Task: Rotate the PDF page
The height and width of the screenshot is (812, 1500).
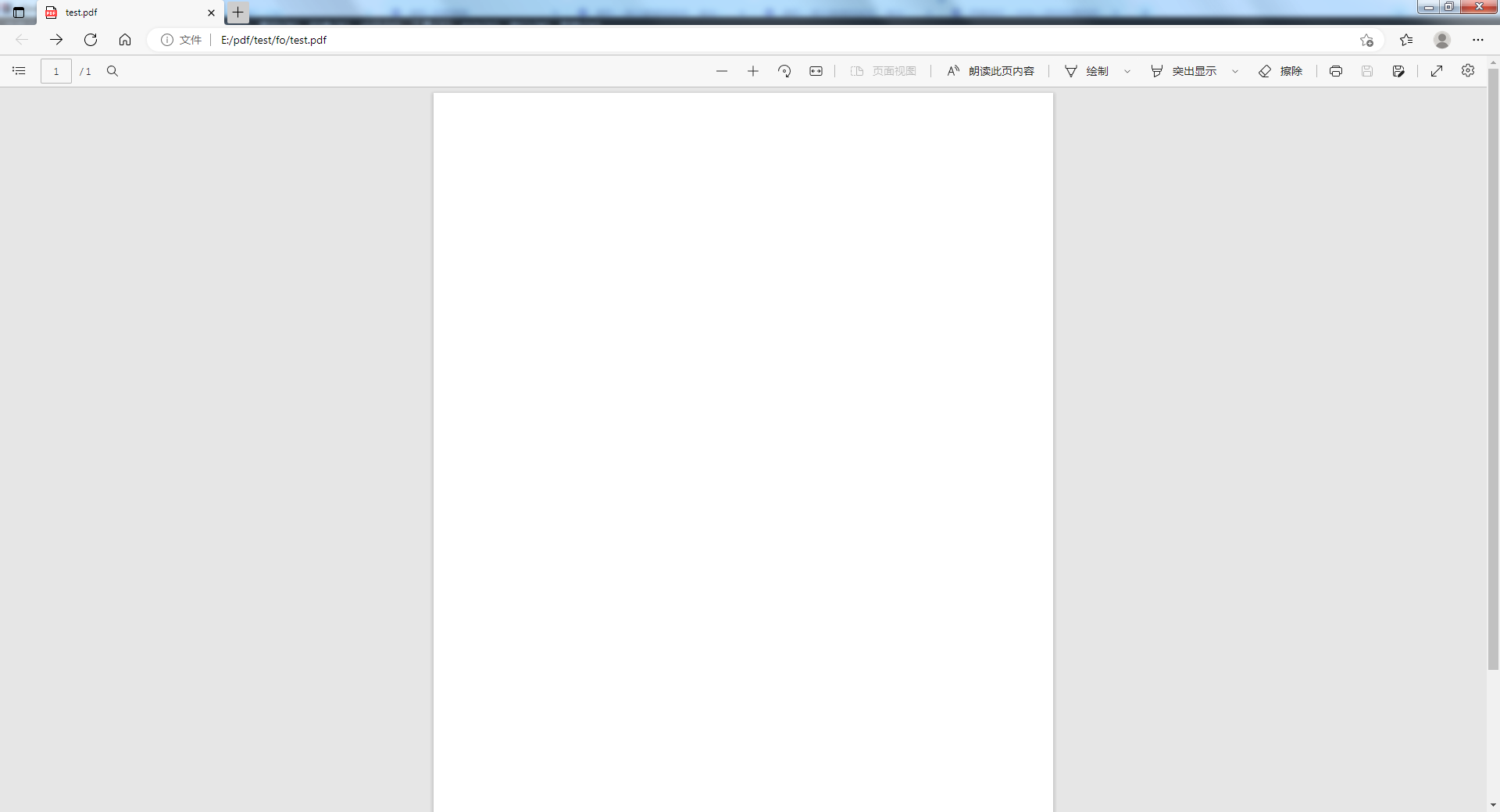Action: 784,71
